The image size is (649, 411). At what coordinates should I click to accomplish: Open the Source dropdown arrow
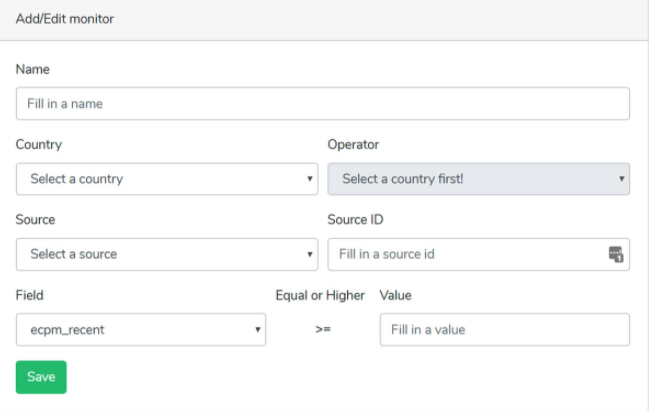point(310,254)
